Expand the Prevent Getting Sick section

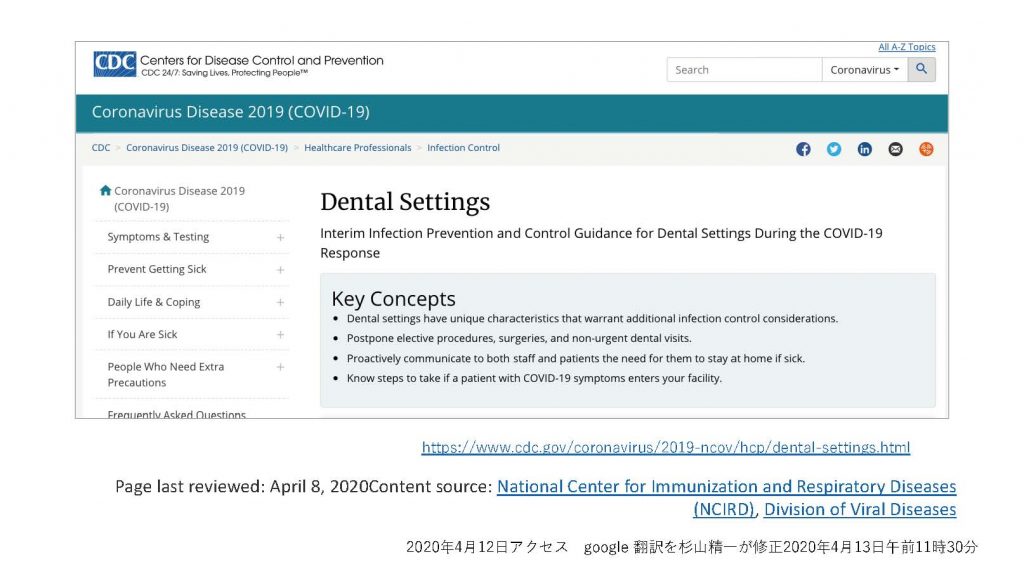280,270
